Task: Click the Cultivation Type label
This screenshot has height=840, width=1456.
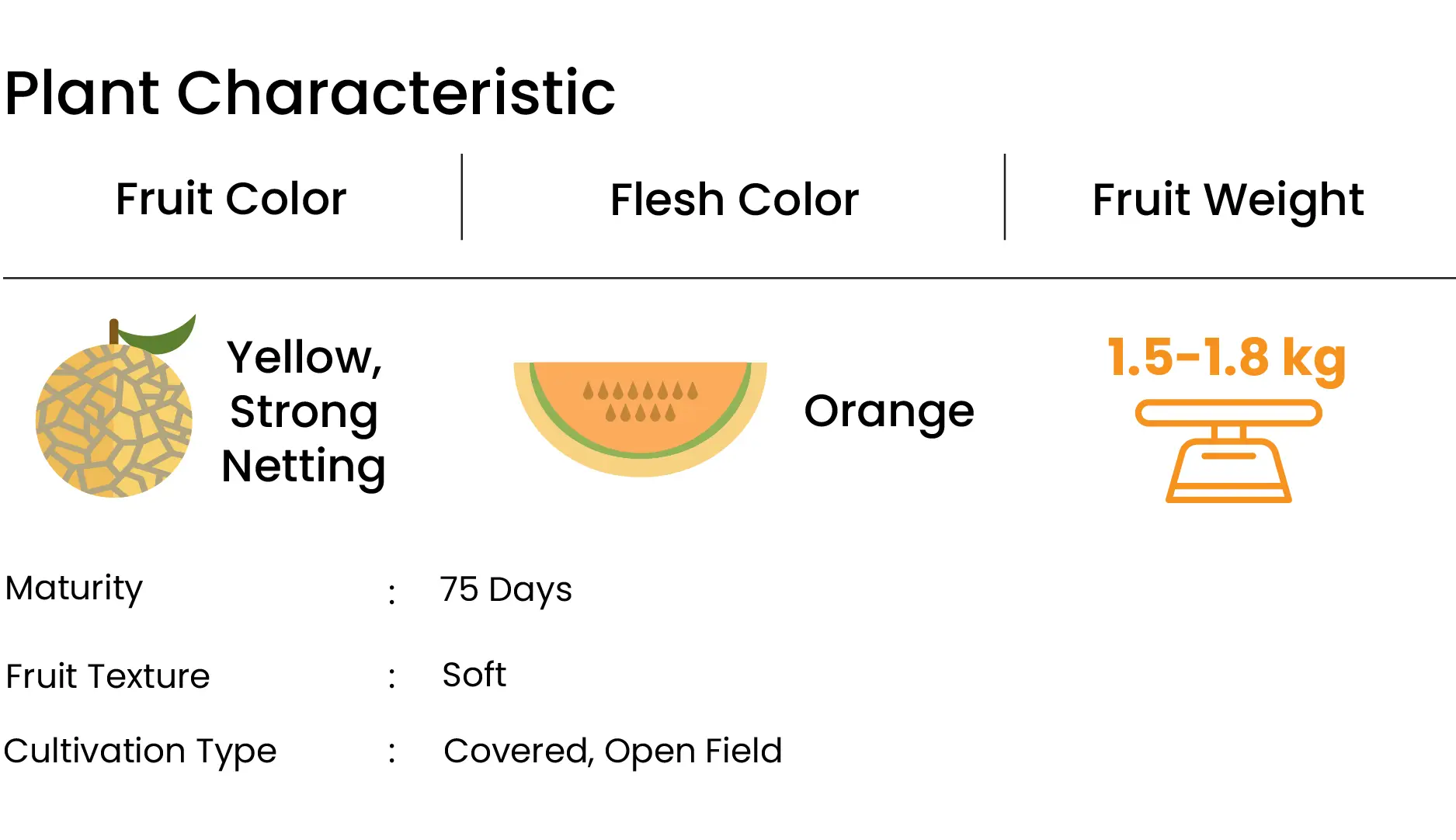Action: click(141, 751)
